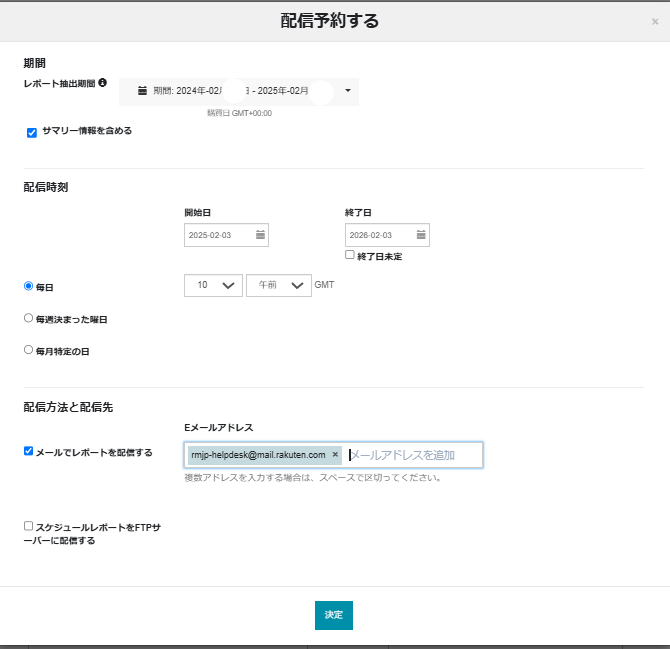Select 毎週決まった曜日 radio option
This screenshot has height=649, width=670.
pyautogui.click(x=28, y=318)
